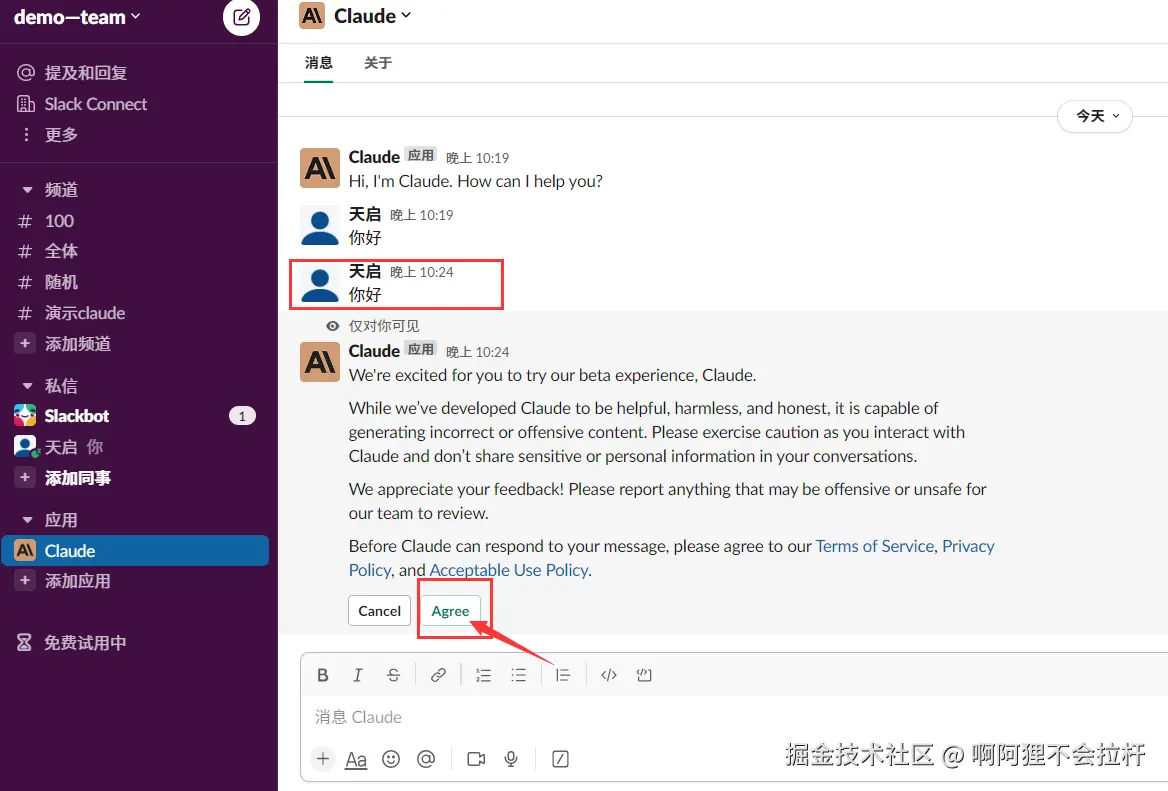Open the Privacy Policy link
Screen dimensions: 1168x791
click(968, 546)
